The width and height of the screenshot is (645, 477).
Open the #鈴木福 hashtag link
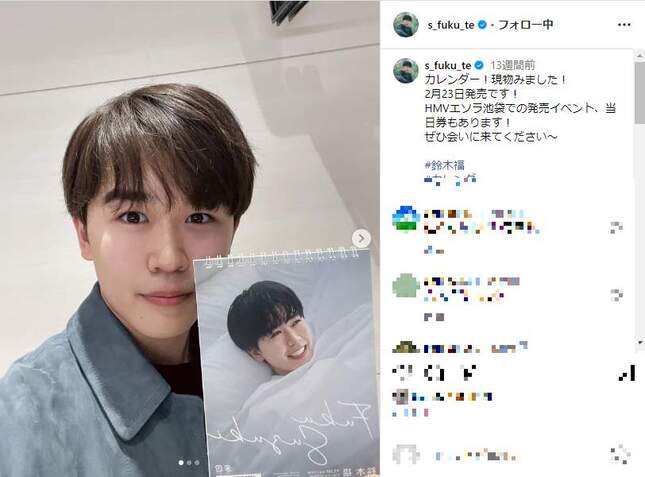[444, 165]
